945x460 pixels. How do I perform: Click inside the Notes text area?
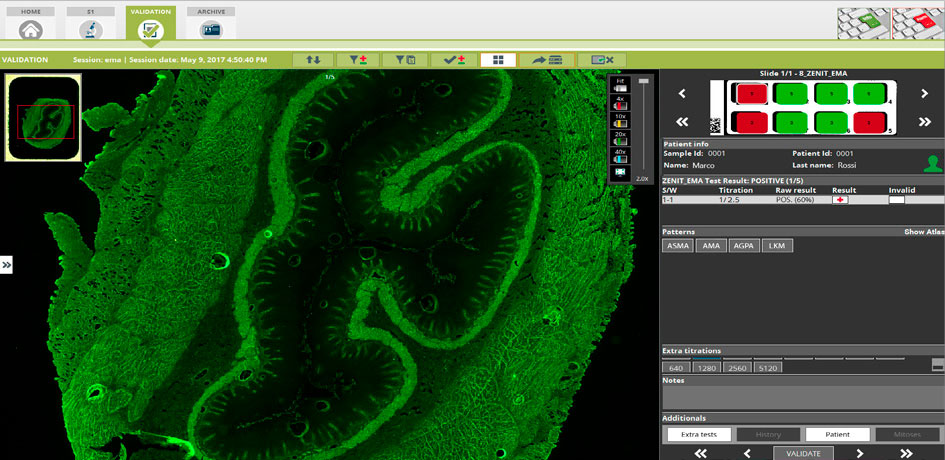click(801, 397)
